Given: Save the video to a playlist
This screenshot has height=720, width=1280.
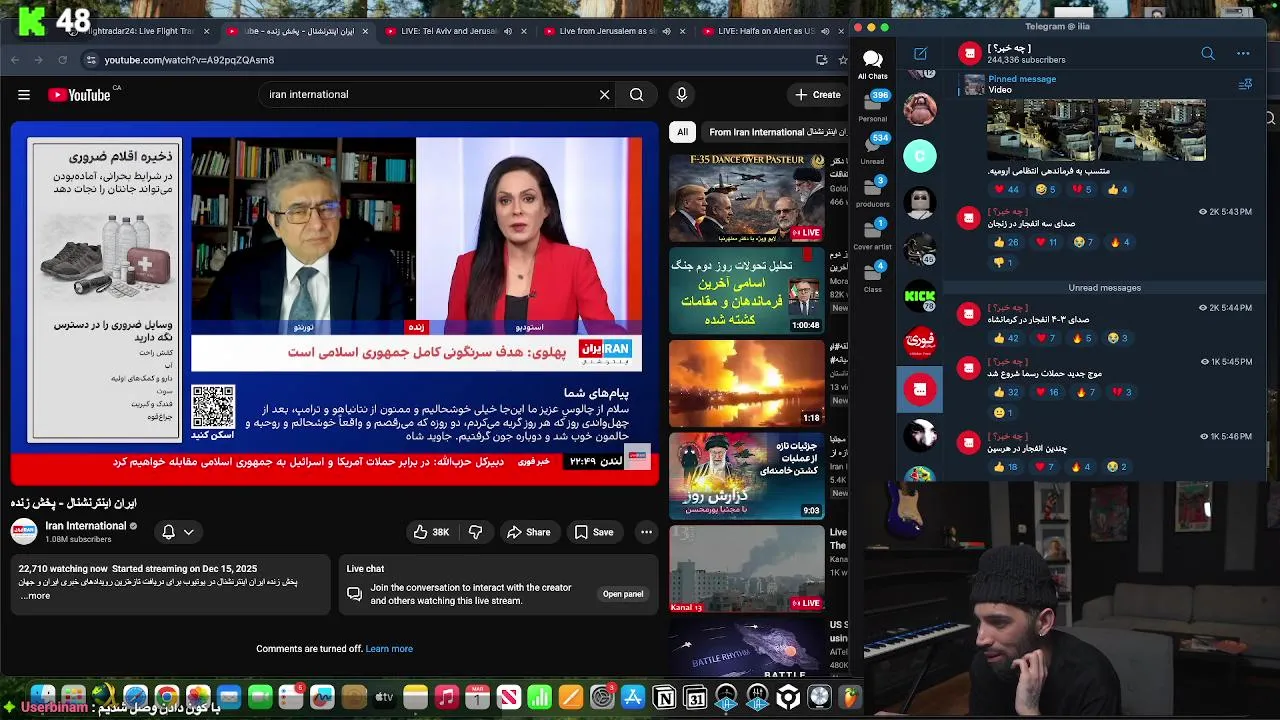Looking at the screenshot, I should [594, 532].
